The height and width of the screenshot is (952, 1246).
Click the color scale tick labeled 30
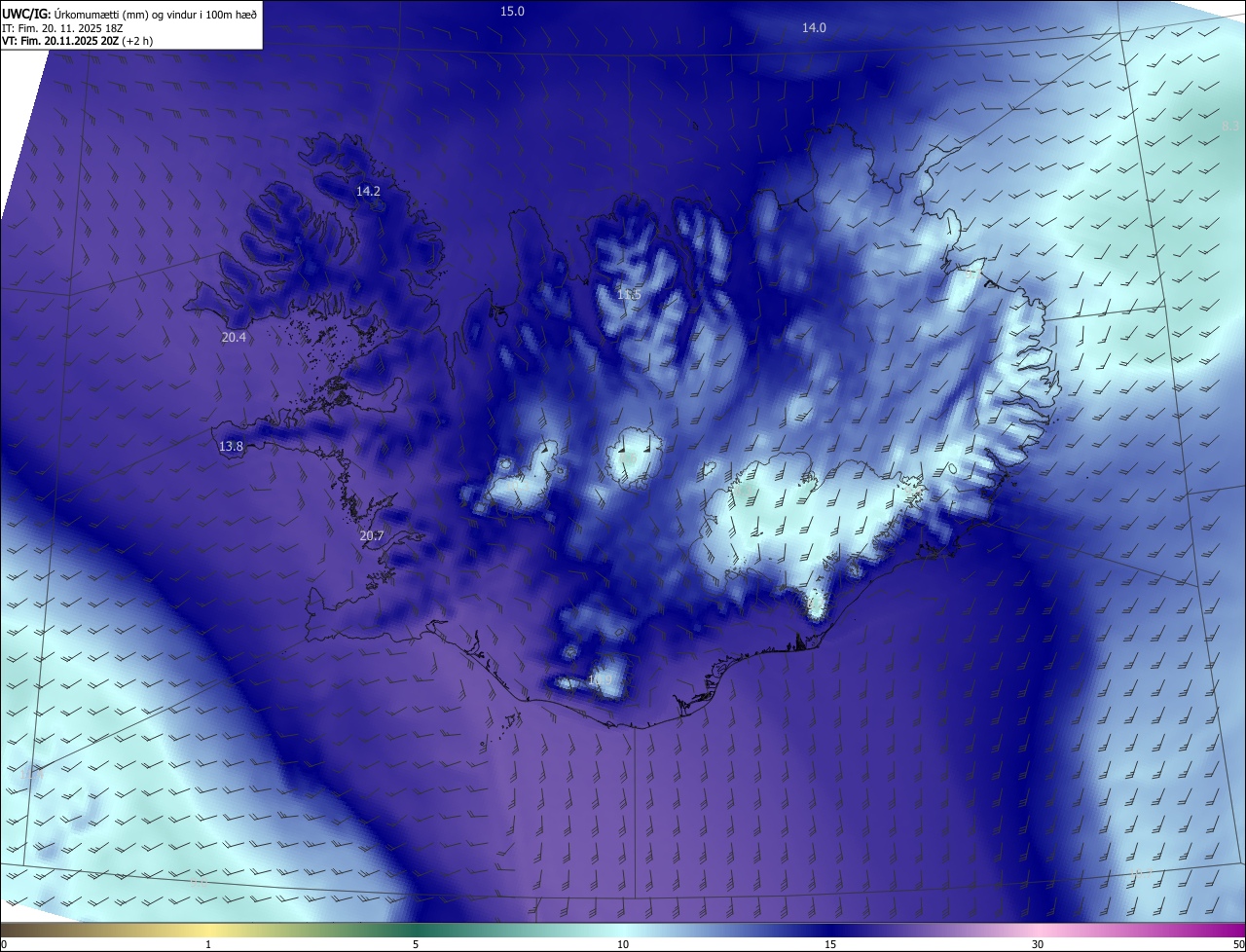(1038, 945)
